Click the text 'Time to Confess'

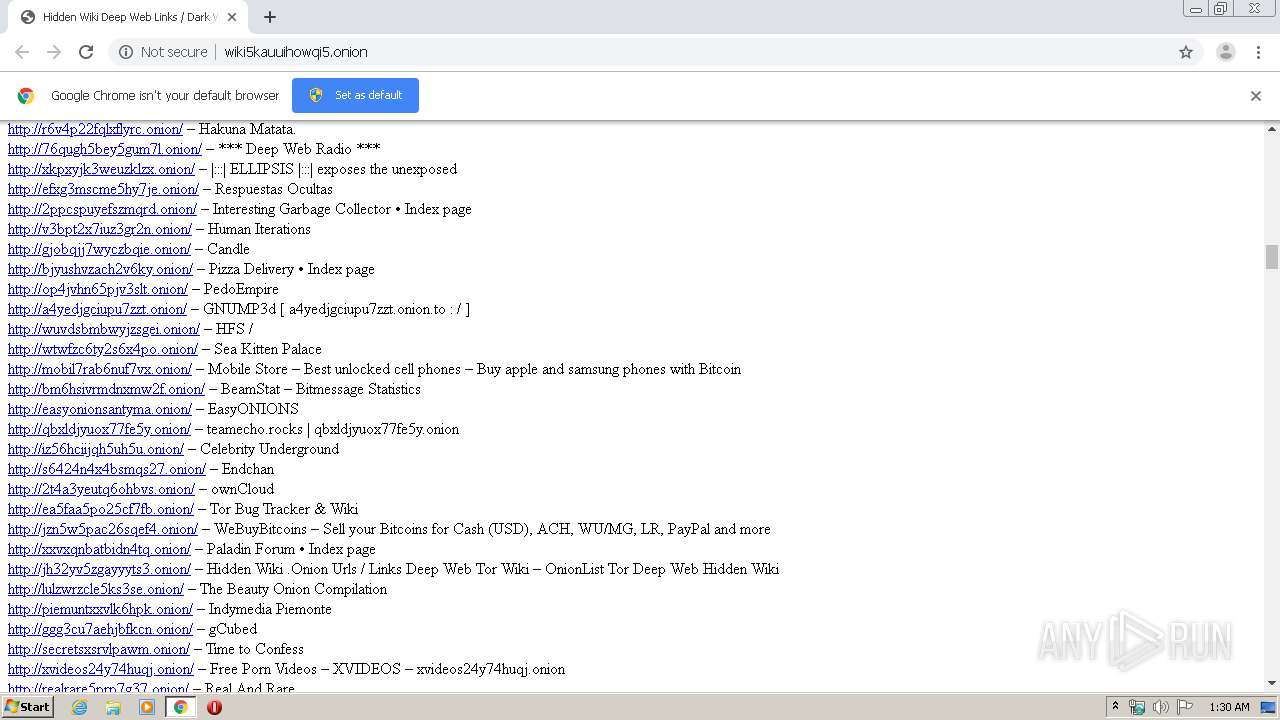coord(255,649)
